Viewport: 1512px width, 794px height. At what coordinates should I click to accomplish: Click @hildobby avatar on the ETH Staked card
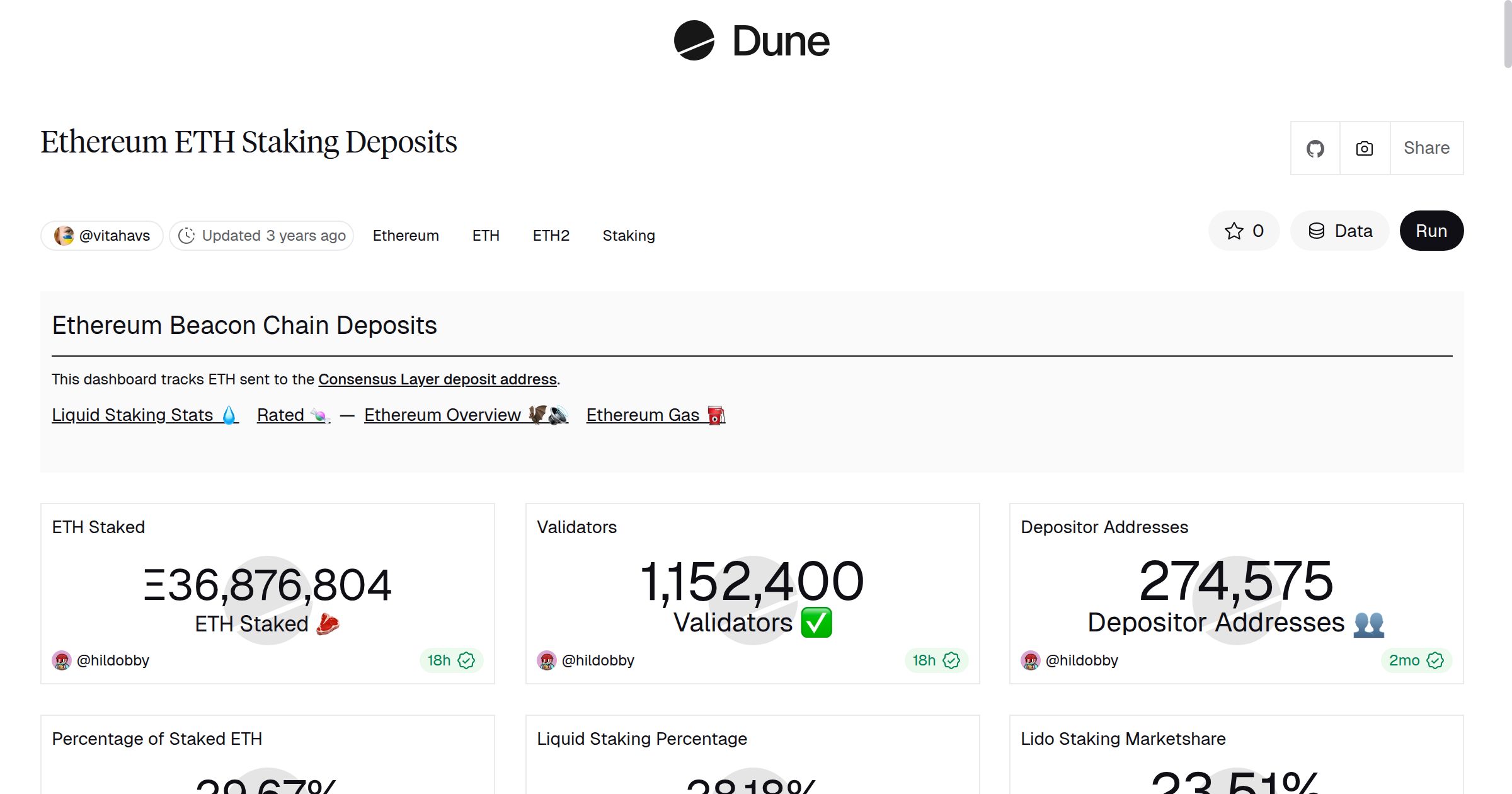[61, 660]
